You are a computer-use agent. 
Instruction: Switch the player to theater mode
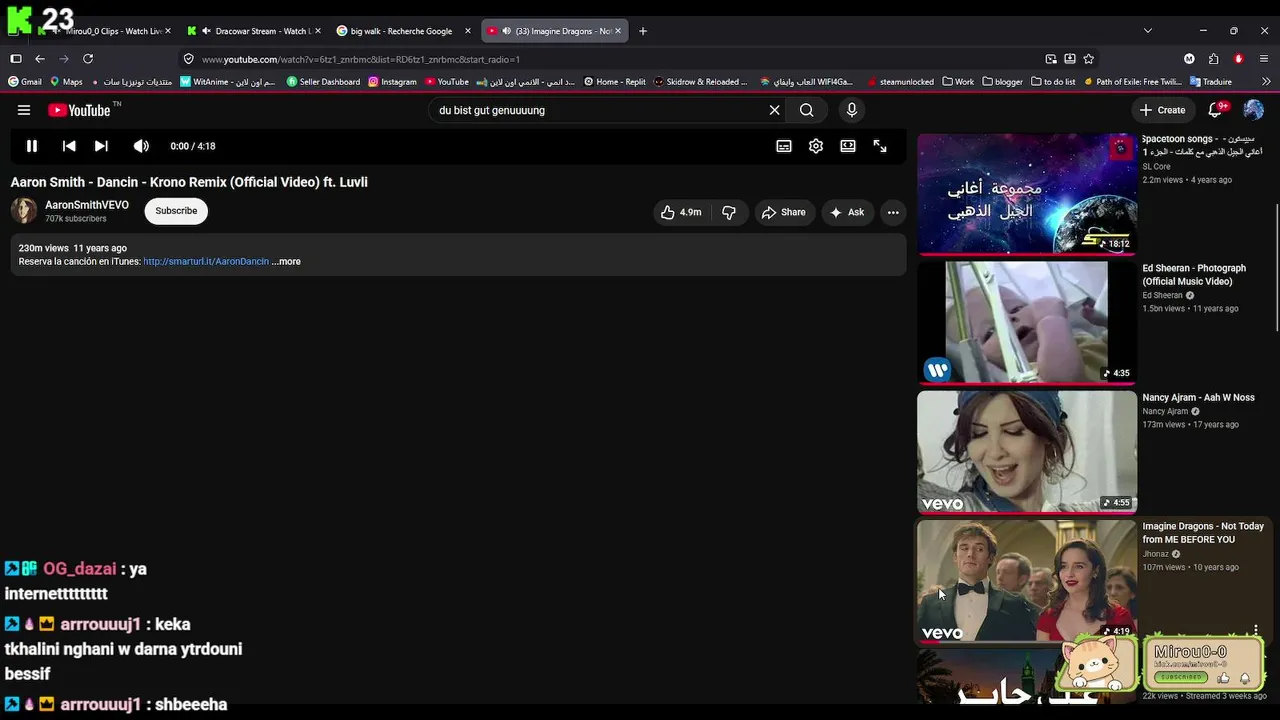click(848, 146)
